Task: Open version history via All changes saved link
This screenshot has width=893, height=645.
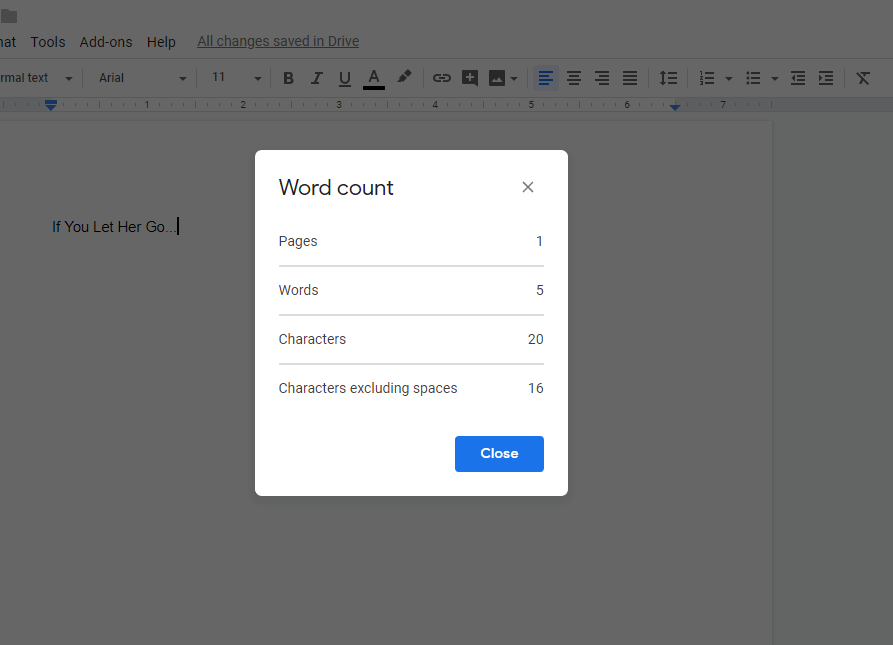Action: tap(277, 41)
